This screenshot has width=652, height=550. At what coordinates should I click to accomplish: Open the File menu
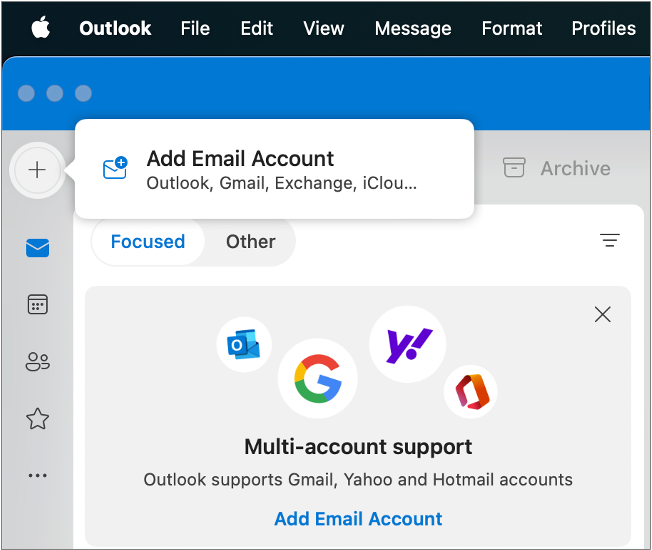point(195,28)
